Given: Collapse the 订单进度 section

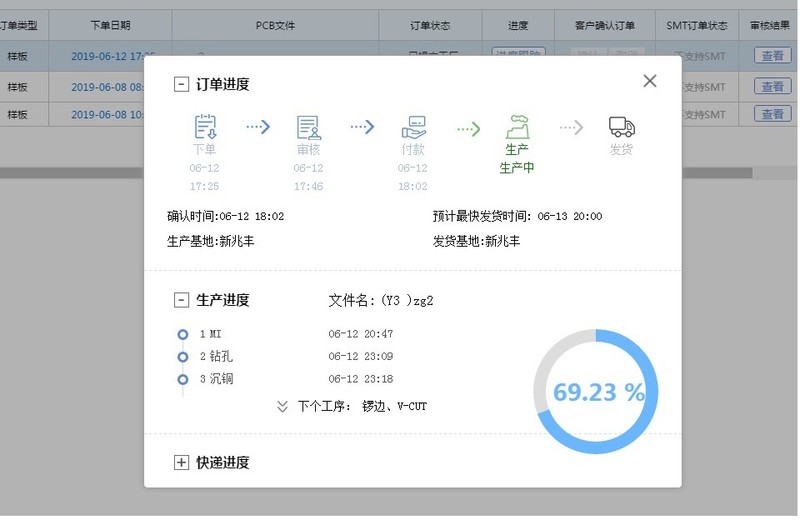Looking at the screenshot, I should (x=181, y=85).
